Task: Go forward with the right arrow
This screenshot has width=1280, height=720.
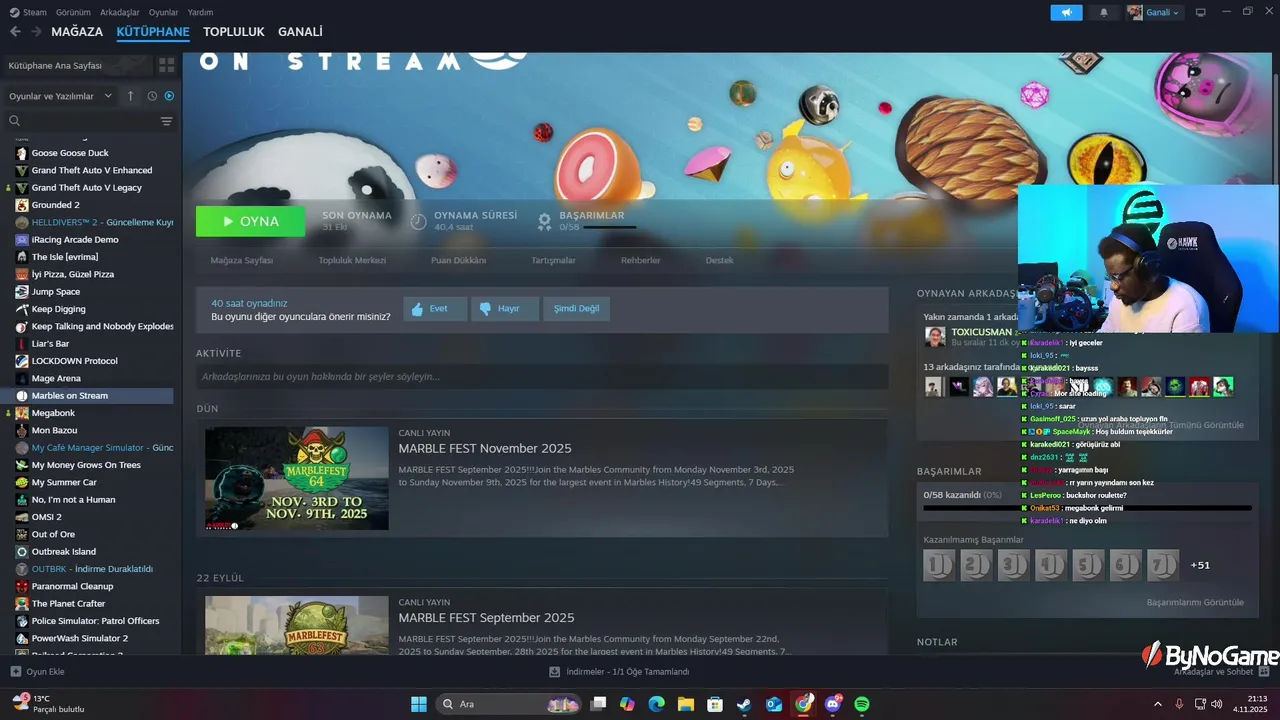Action: [36, 32]
